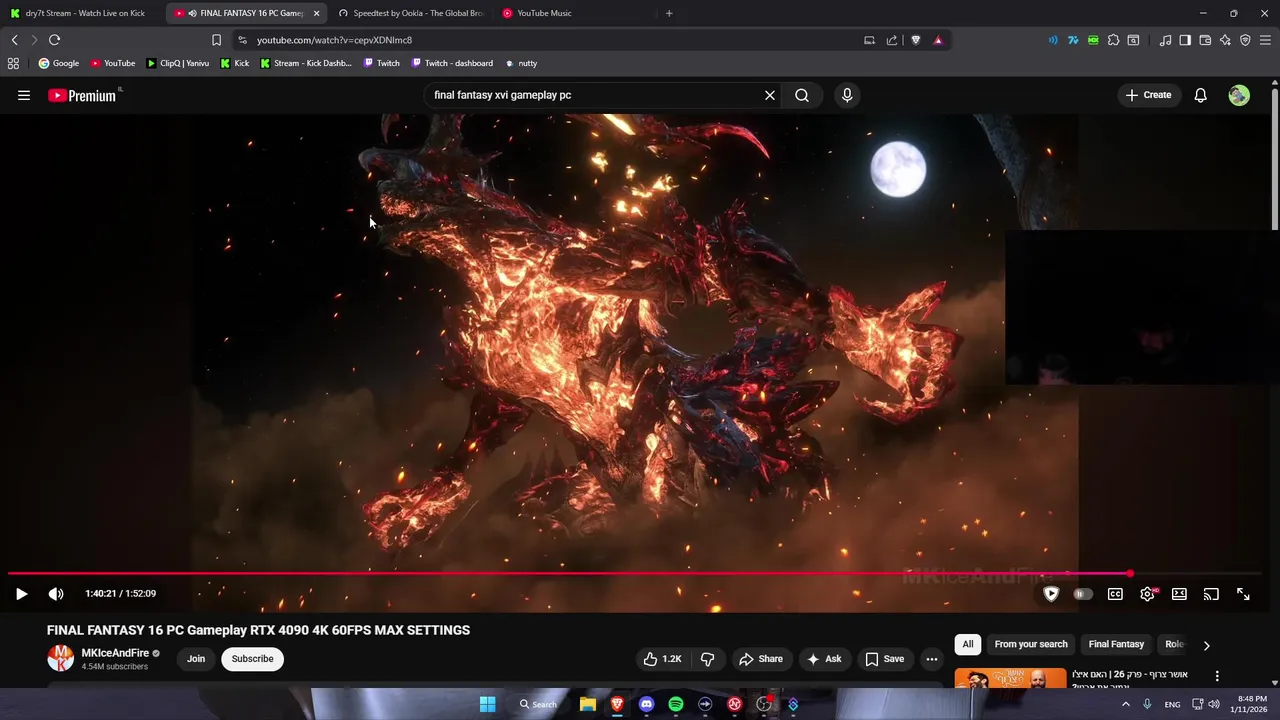Image resolution: width=1280 pixels, height=720 pixels.
Task: Open Spotify from taskbar
Action: pos(676,704)
